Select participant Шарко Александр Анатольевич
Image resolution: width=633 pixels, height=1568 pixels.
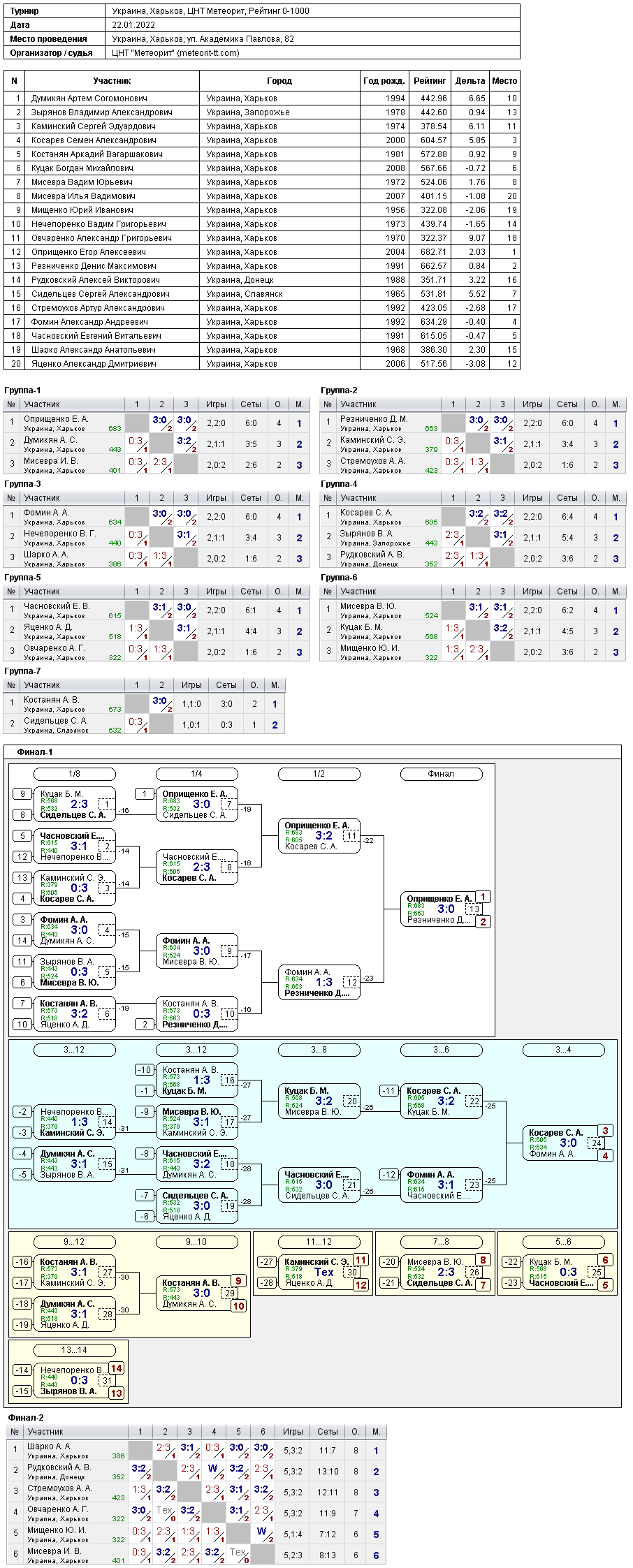[94, 350]
